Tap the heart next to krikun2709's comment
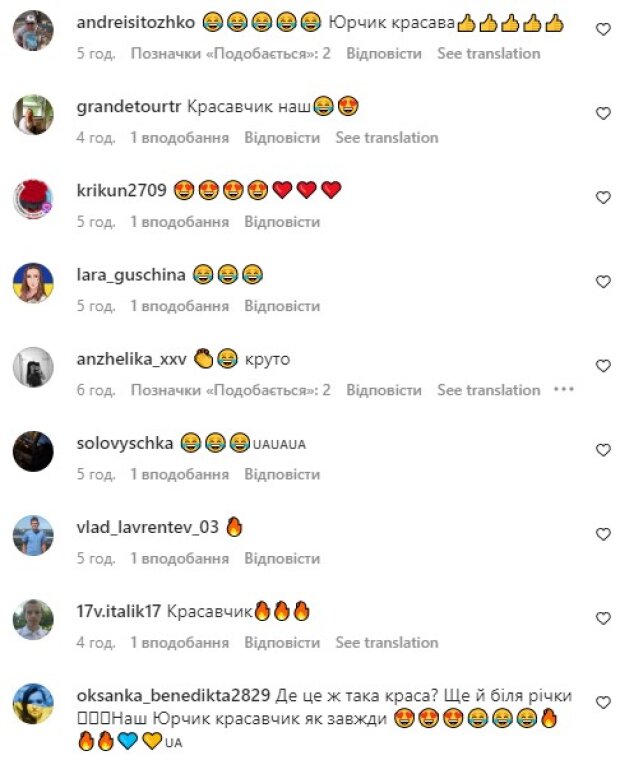The image size is (620, 760). click(603, 198)
